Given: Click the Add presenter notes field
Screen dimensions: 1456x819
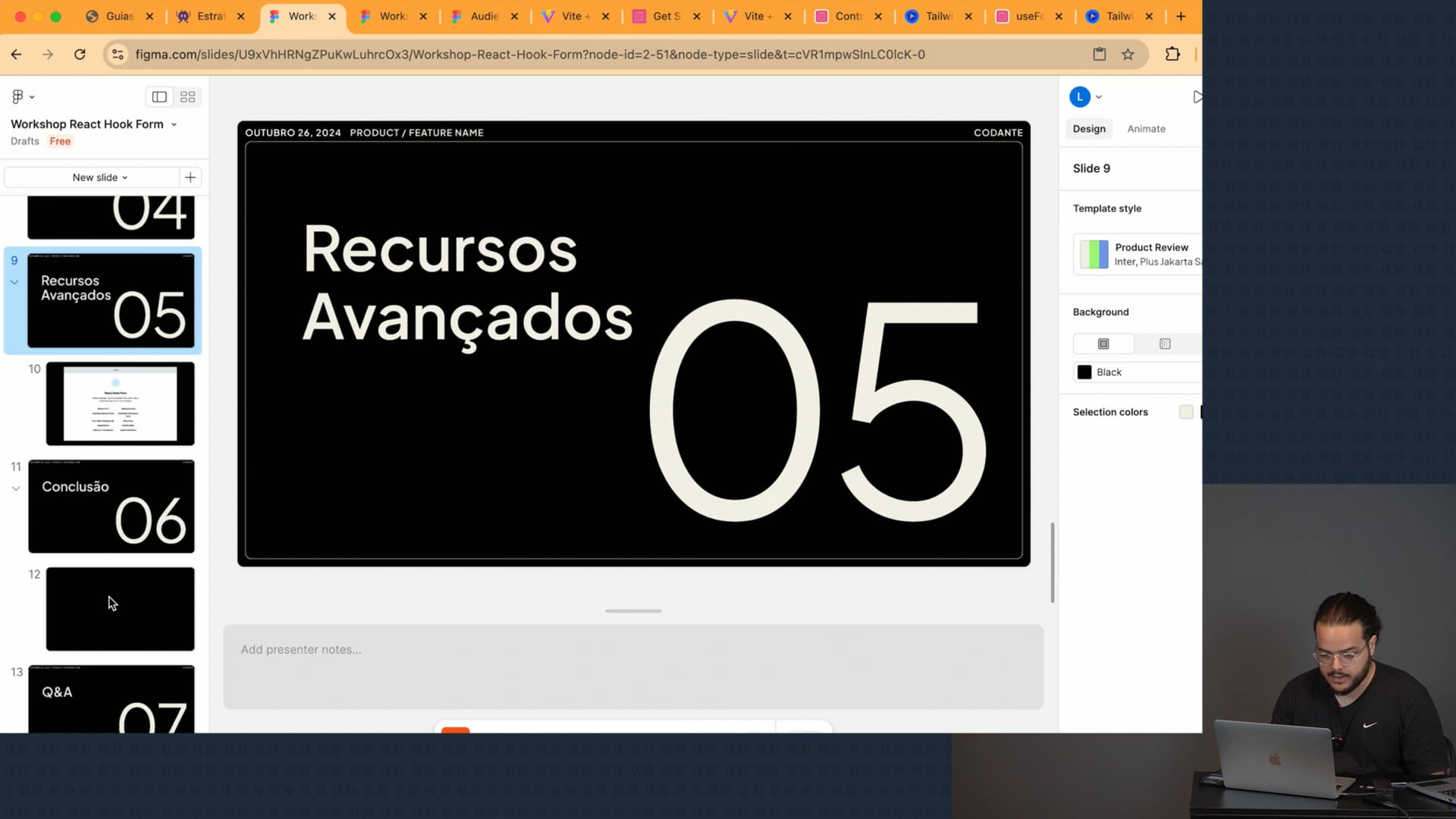Looking at the screenshot, I should click(x=632, y=666).
